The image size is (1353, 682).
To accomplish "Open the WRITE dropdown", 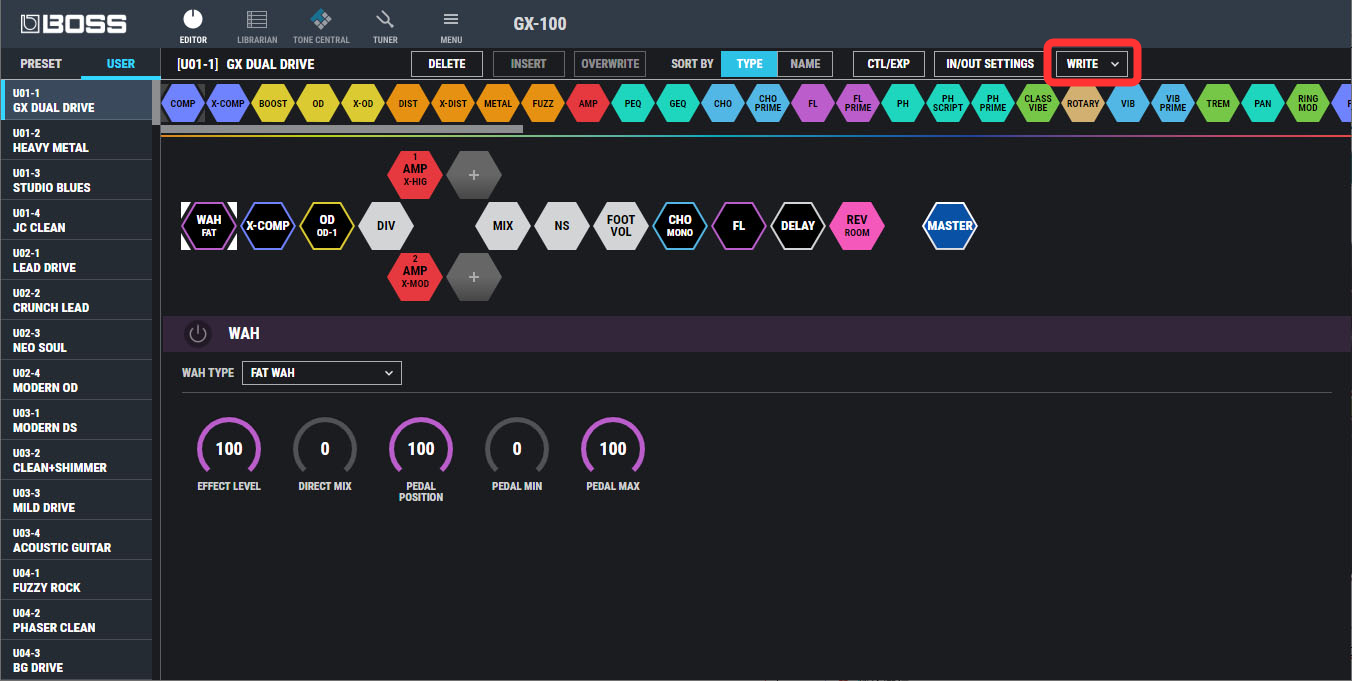I will [1092, 64].
